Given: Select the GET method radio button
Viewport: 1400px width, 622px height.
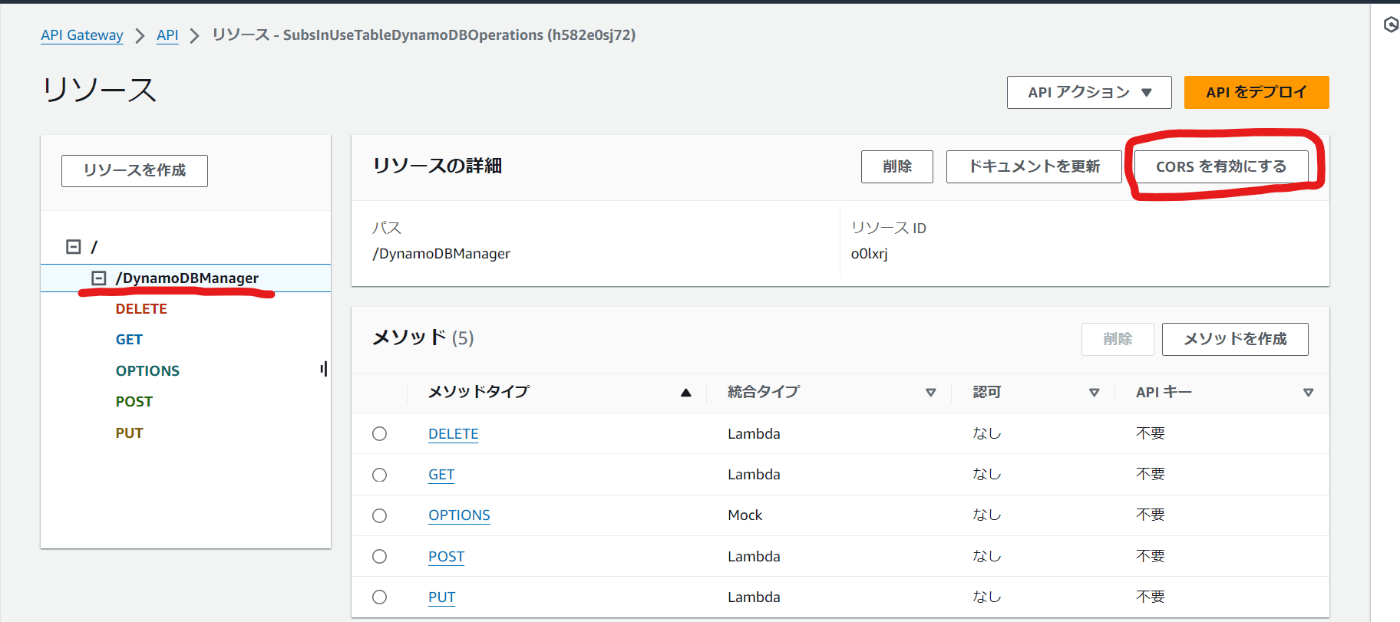Looking at the screenshot, I should tap(379, 475).
